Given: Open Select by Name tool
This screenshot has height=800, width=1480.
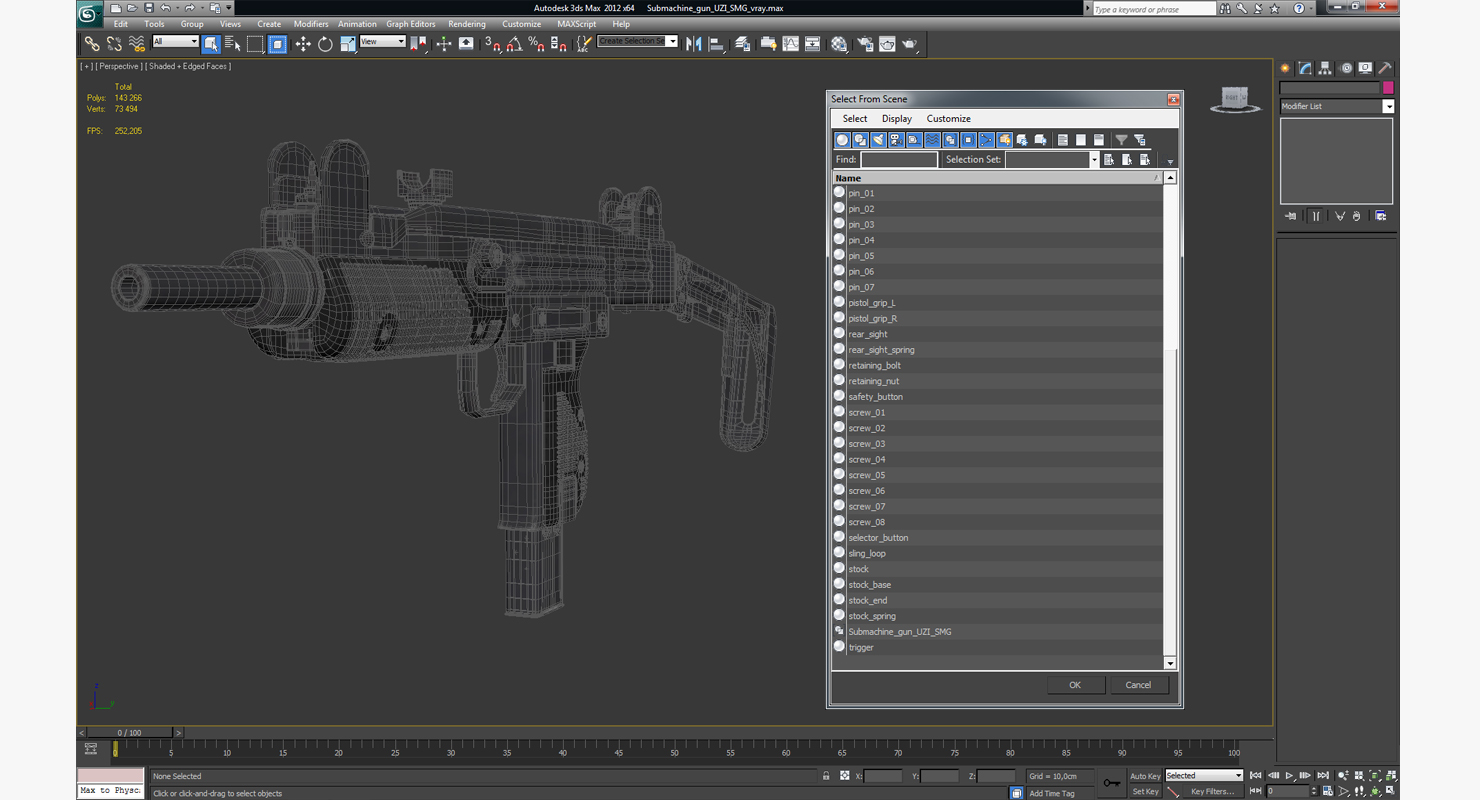Looking at the screenshot, I should [x=233, y=44].
